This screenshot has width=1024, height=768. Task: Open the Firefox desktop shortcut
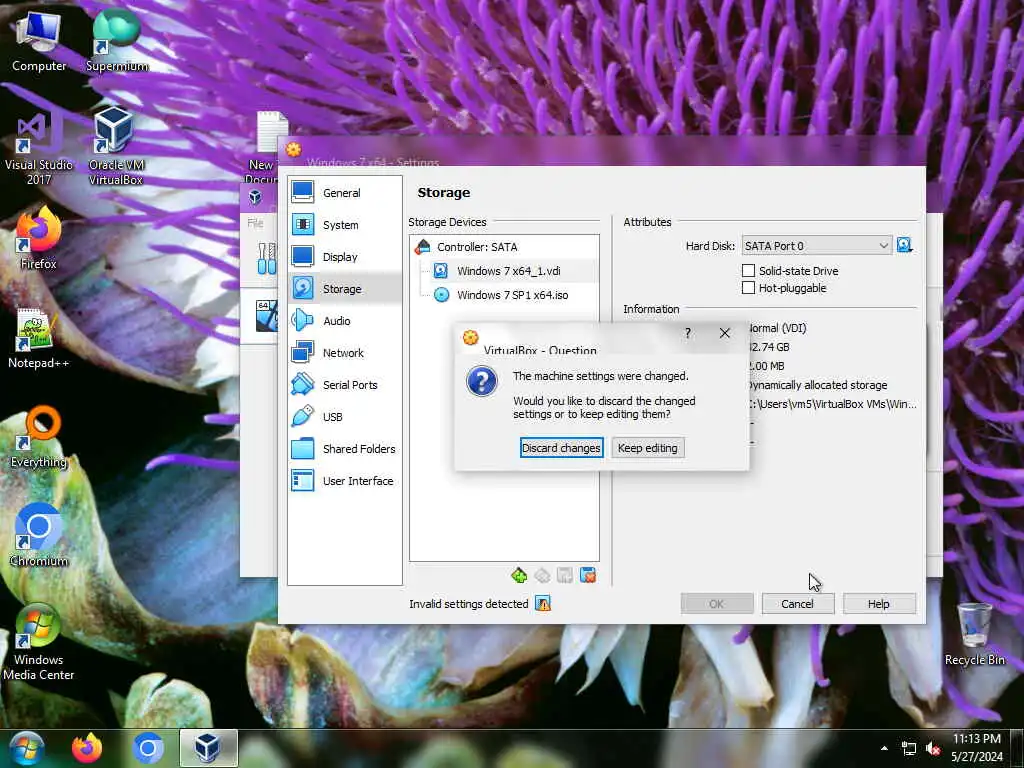(39, 238)
